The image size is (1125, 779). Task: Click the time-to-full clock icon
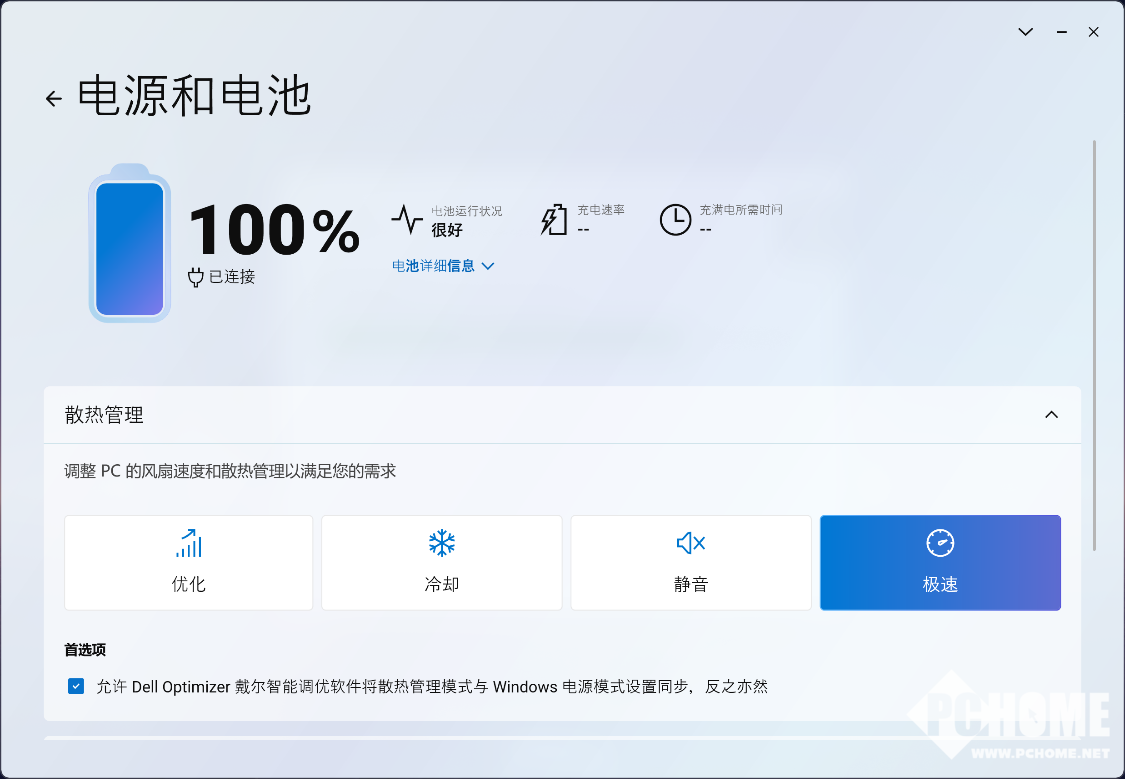[675, 219]
